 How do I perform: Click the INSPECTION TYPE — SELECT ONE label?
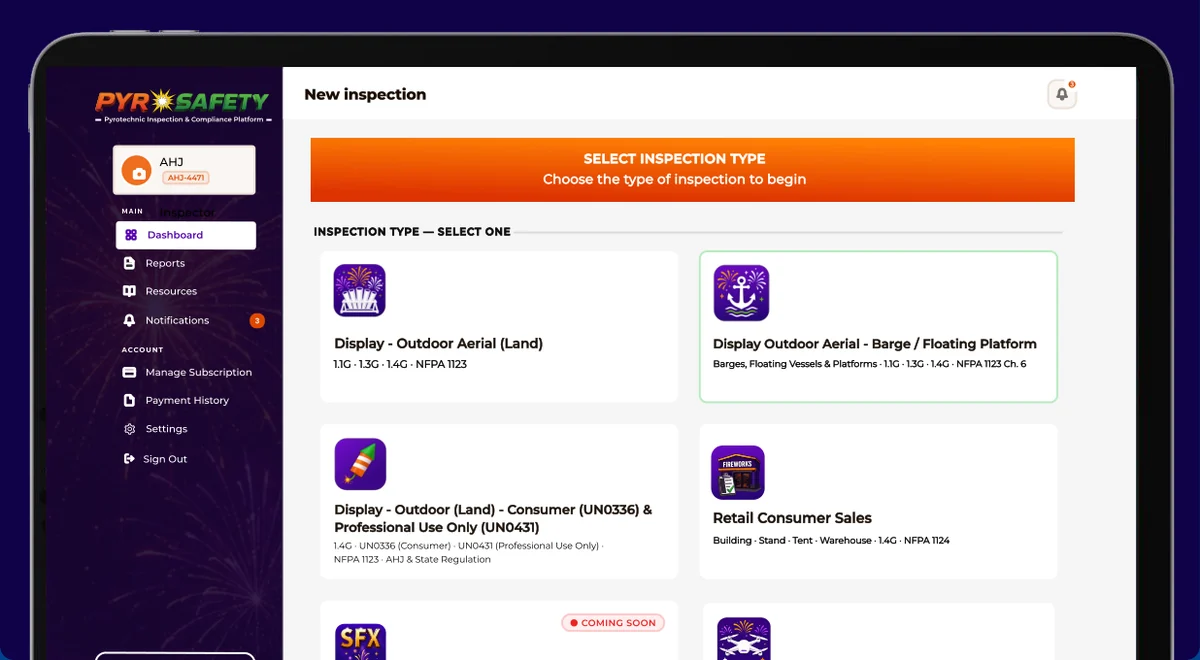point(412,232)
